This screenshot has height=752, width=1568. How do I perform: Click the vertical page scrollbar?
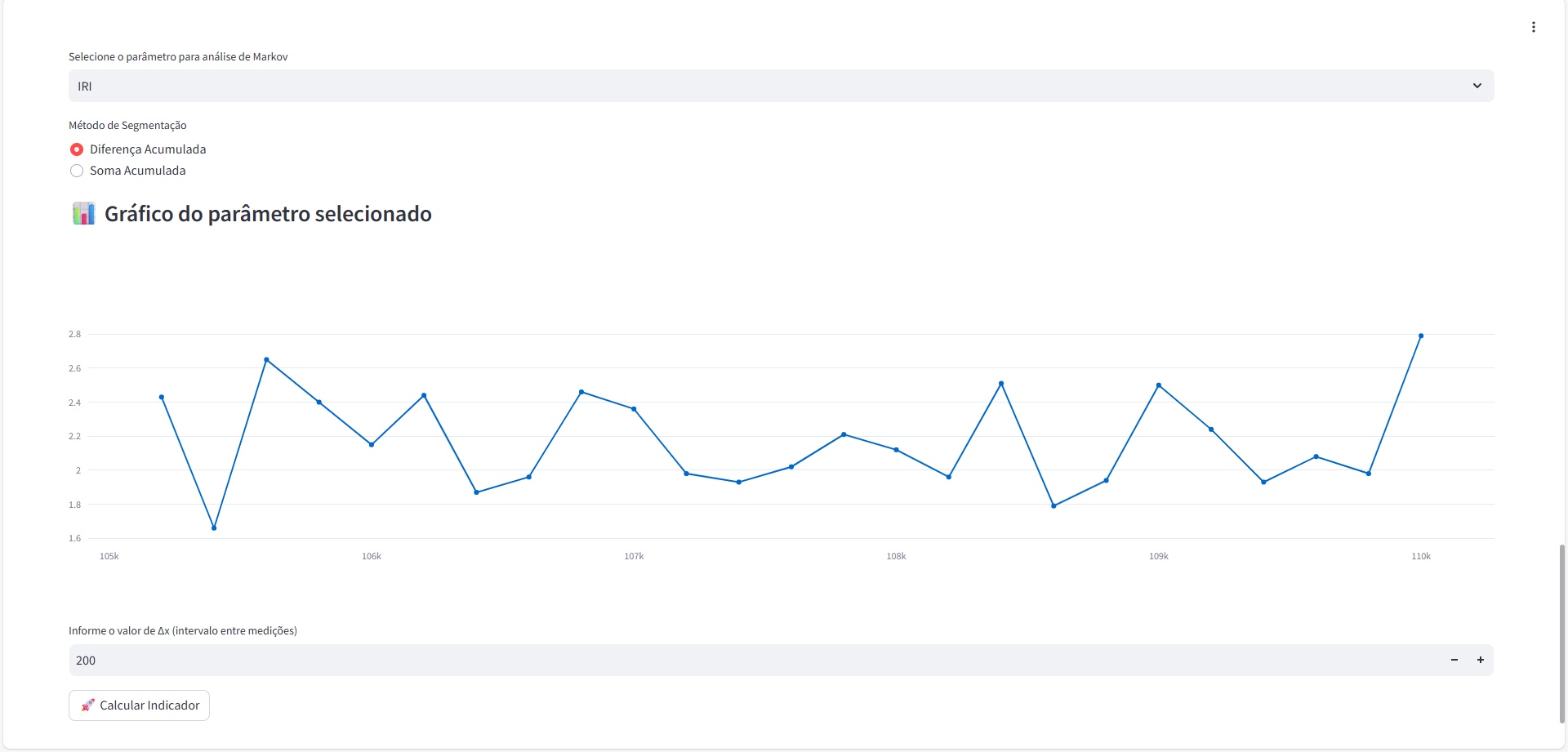[1562, 633]
